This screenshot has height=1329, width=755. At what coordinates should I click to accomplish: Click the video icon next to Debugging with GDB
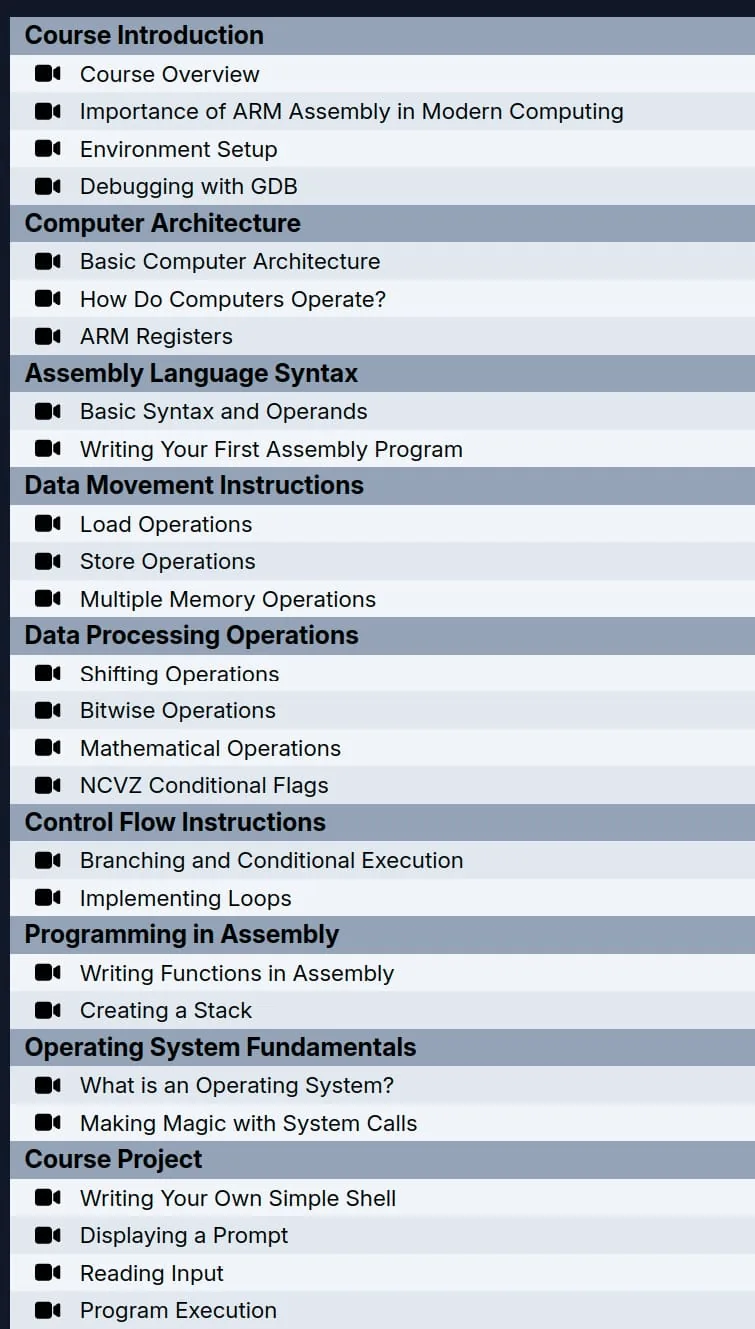coord(48,186)
